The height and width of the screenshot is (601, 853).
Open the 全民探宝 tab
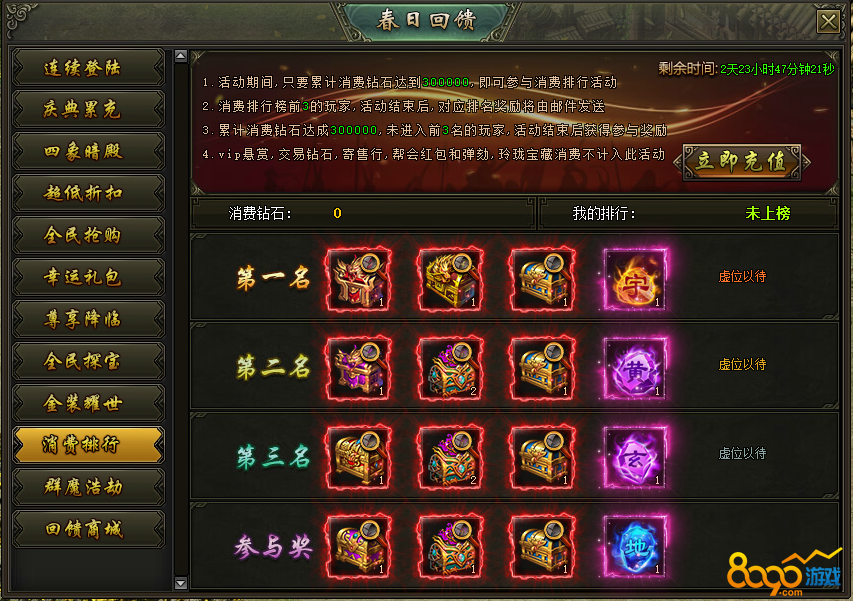click(88, 361)
